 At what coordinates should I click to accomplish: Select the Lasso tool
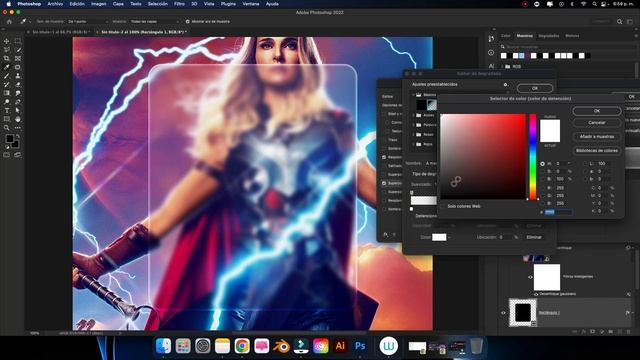point(7,50)
